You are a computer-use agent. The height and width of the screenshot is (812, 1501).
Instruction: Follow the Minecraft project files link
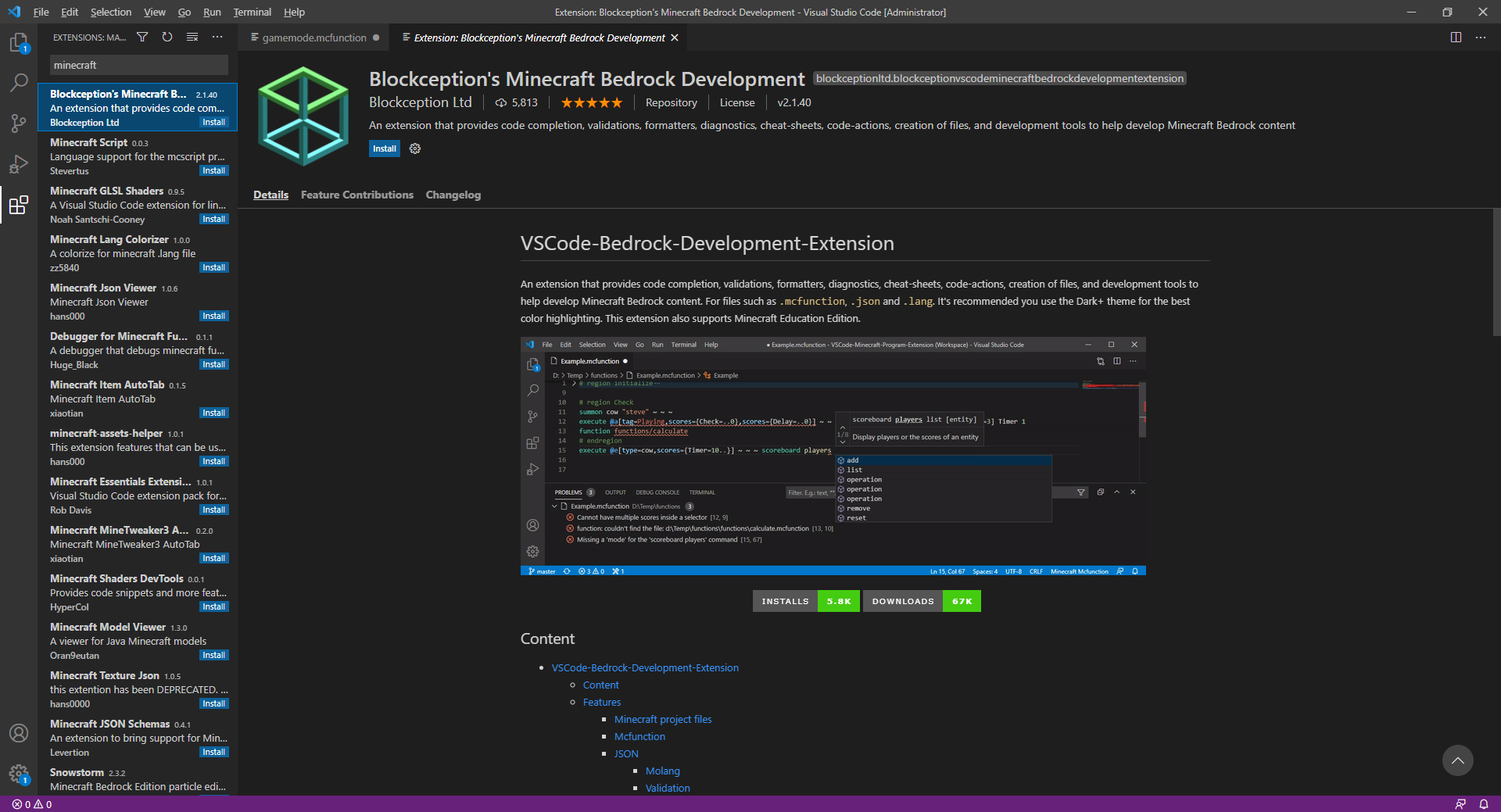pyautogui.click(x=663, y=720)
